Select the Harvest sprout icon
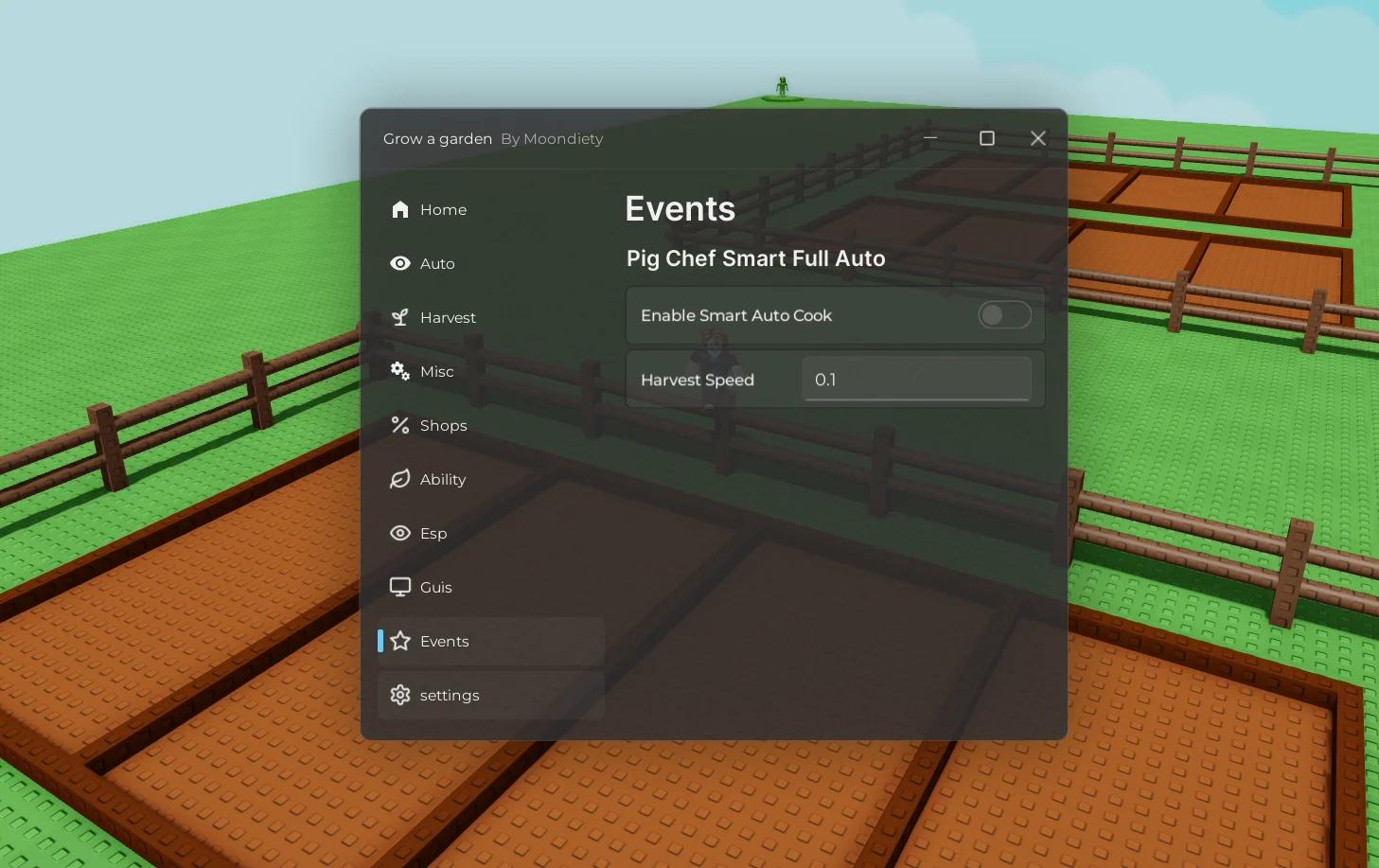Viewport: 1379px width, 868px height. tap(399, 318)
